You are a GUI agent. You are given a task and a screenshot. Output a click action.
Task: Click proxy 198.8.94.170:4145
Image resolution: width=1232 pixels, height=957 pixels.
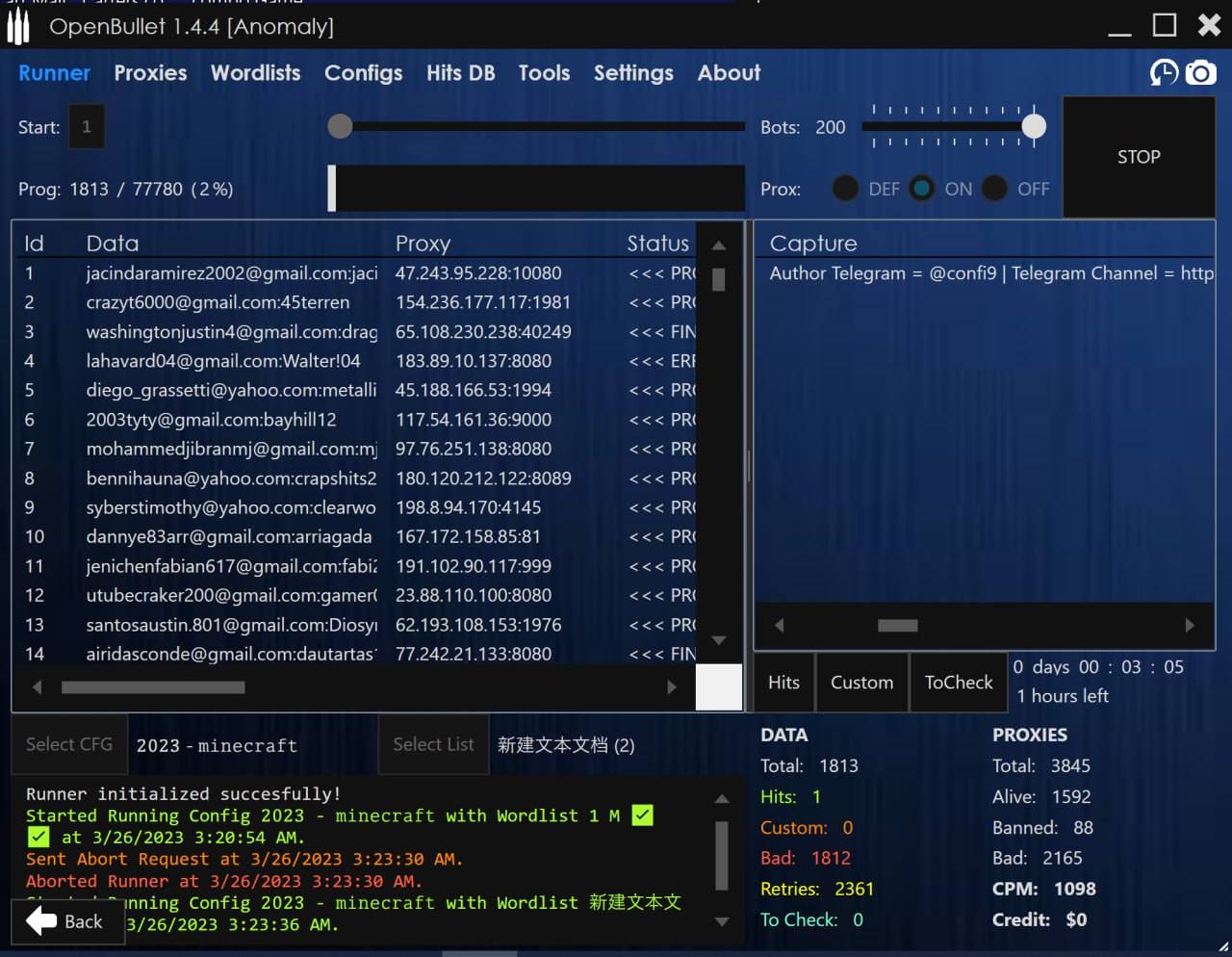[x=468, y=507]
